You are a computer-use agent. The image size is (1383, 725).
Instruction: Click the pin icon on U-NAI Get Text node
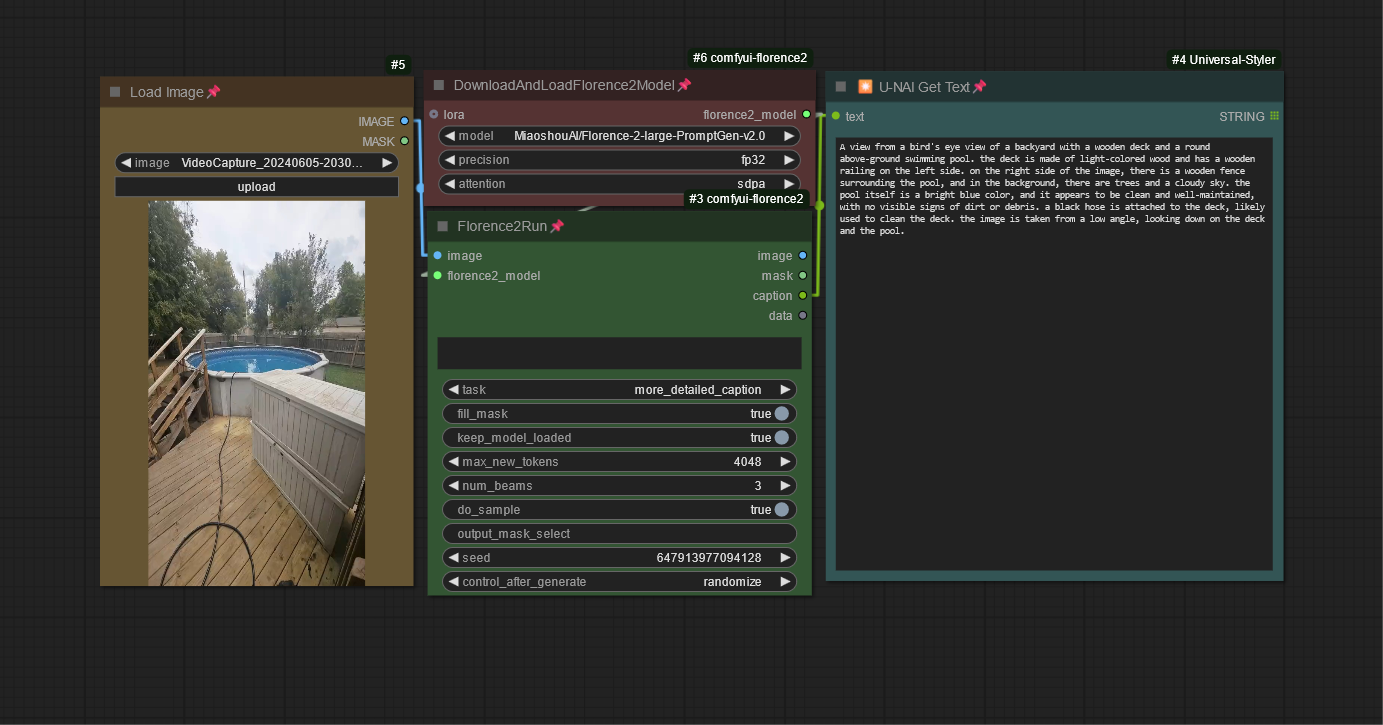[x=979, y=87]
